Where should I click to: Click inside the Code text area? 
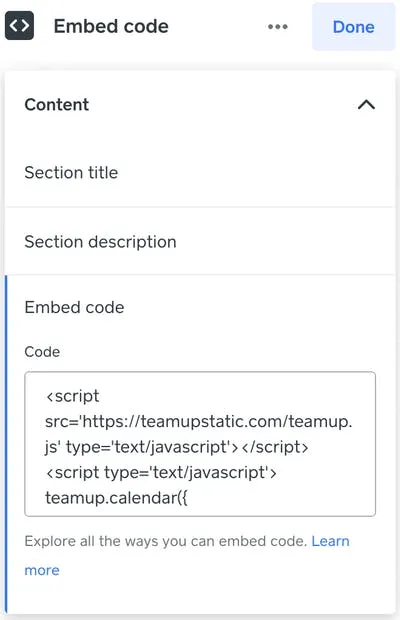[200, 444]
